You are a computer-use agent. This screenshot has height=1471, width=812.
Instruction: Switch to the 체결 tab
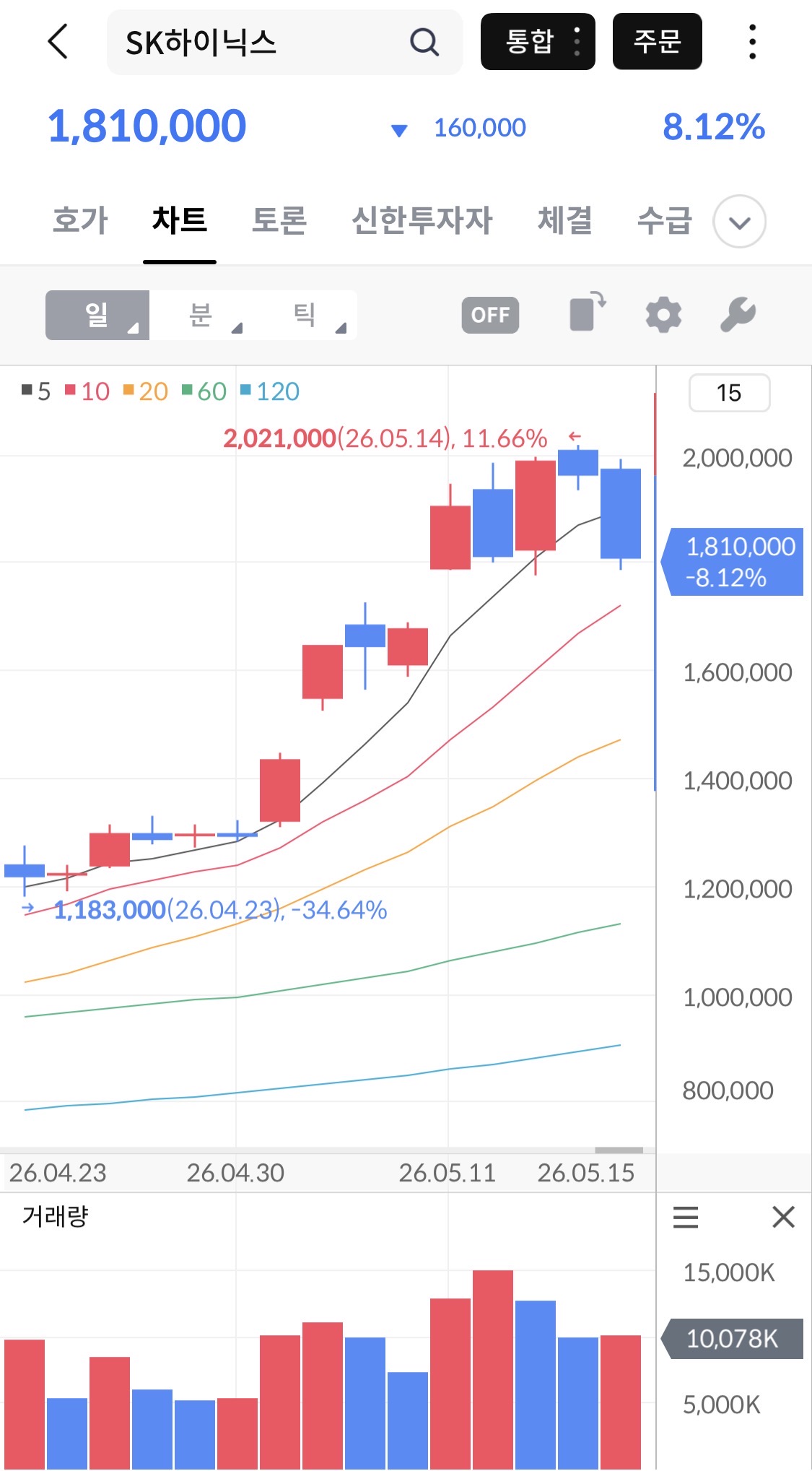pos(565,220)
